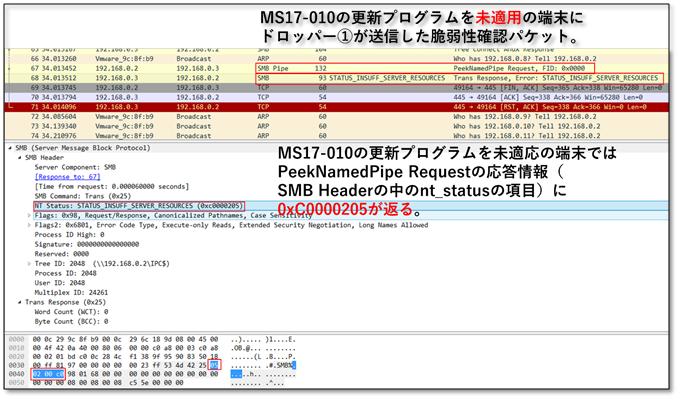Click highlighted byte 05 in hex row 0030
The image size is (678, 398).
tap(214, 366)
